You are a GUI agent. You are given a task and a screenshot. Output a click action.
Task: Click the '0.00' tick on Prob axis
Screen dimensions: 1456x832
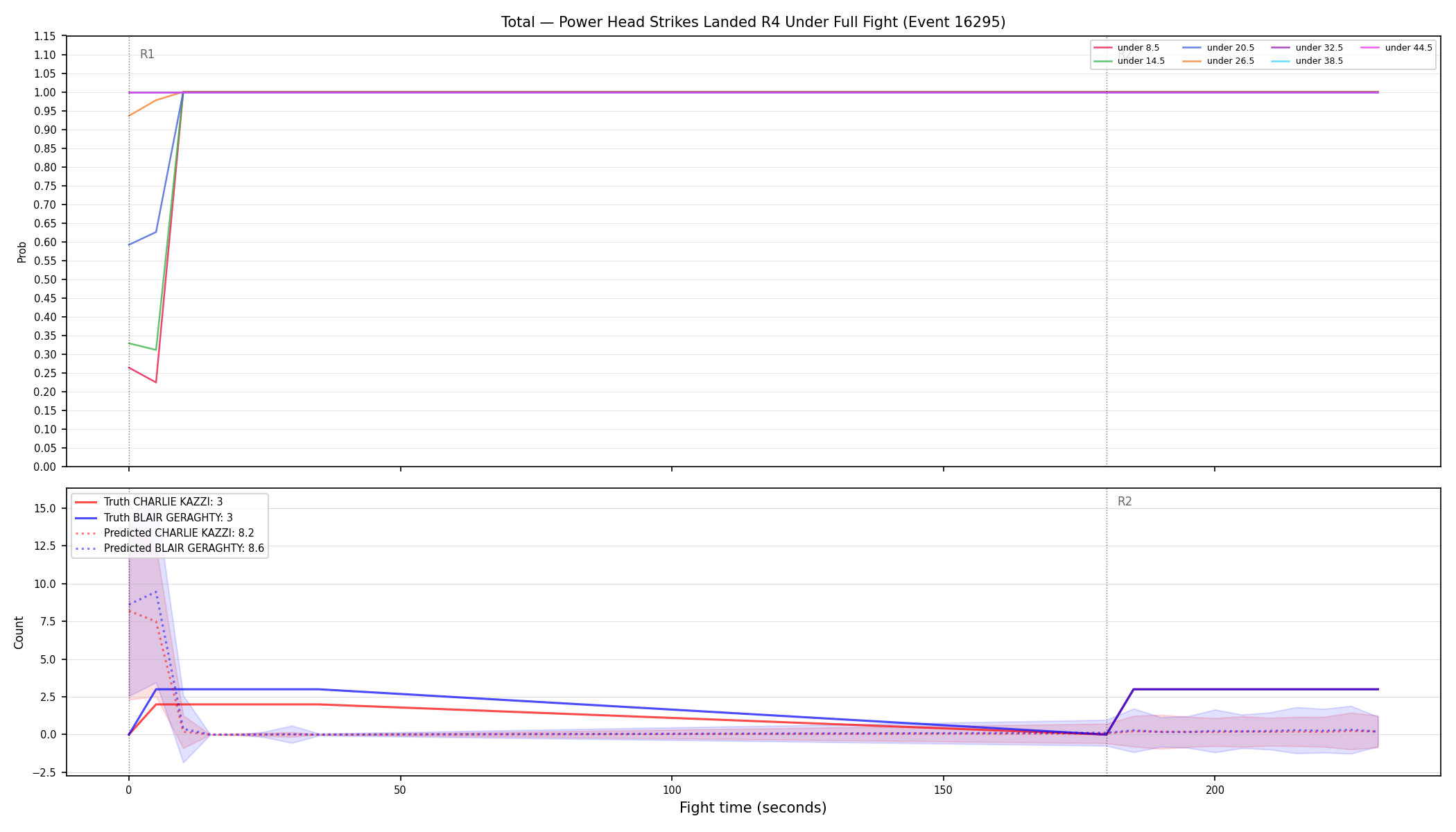[45, 467]
